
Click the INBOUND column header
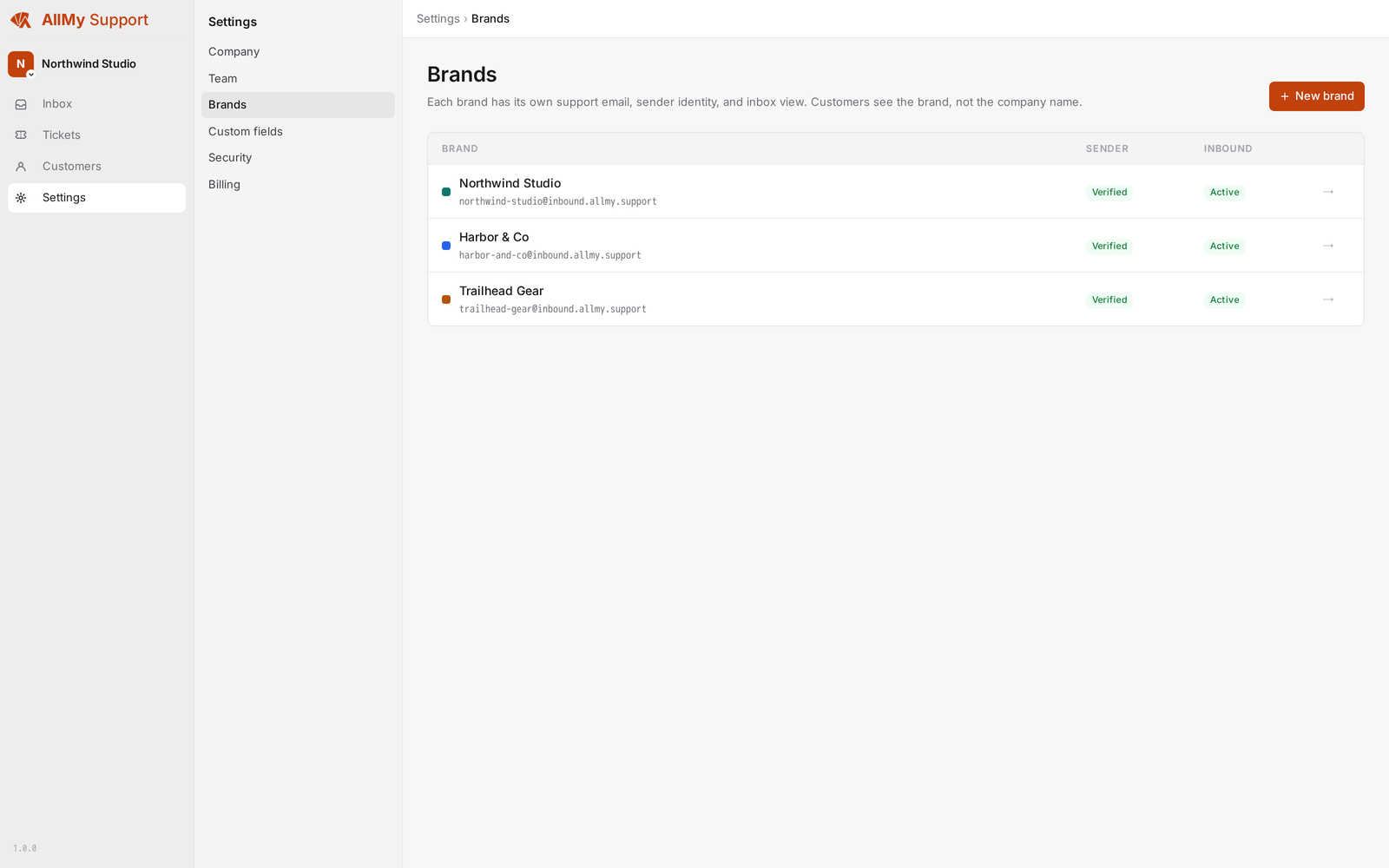click(1228, 149)
